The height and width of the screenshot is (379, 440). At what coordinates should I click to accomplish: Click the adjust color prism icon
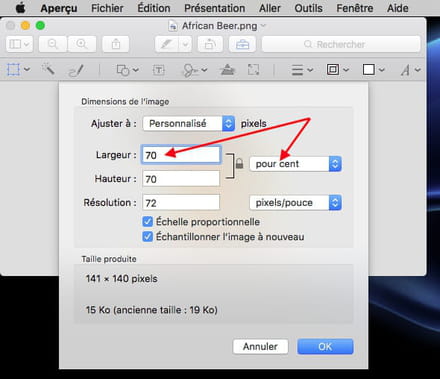coord(227,70)
